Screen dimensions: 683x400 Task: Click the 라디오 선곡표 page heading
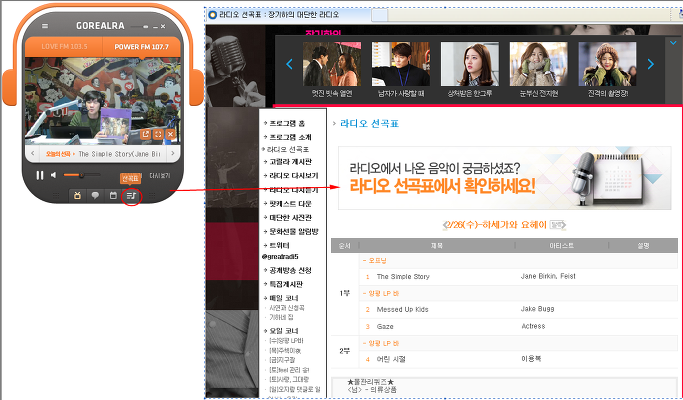369,124
